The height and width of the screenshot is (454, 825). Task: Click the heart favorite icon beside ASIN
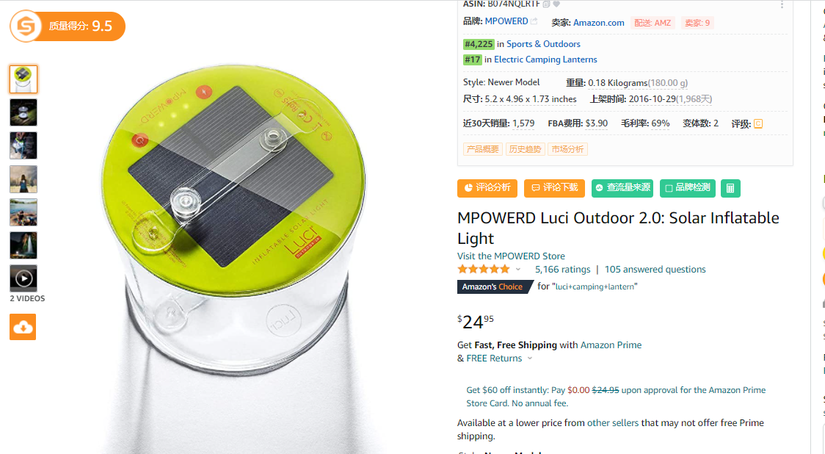coord(556,4)
